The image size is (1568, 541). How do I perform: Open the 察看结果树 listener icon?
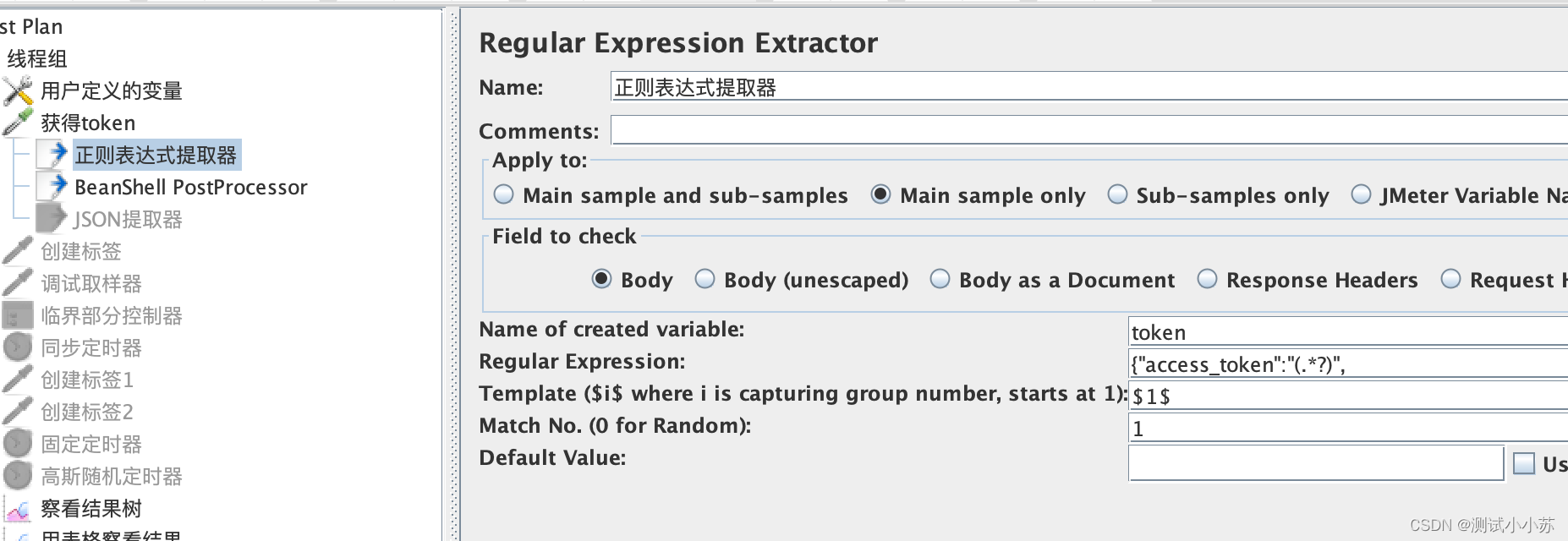[19, 508]
